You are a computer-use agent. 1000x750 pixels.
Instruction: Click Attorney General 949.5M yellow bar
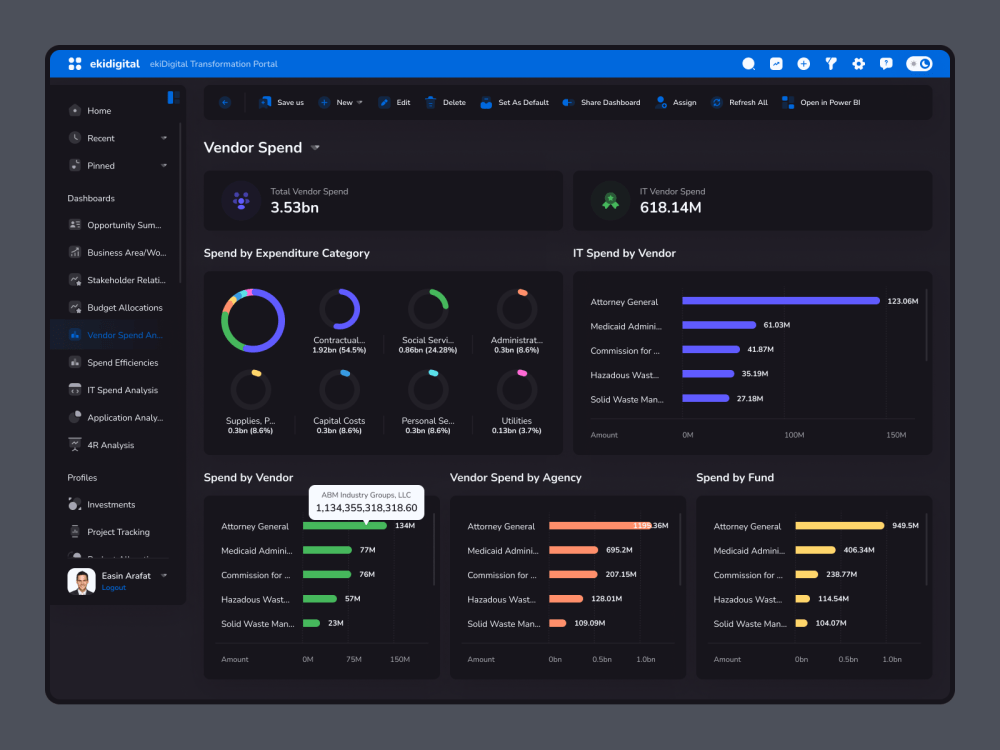click(x=839, y=526)
